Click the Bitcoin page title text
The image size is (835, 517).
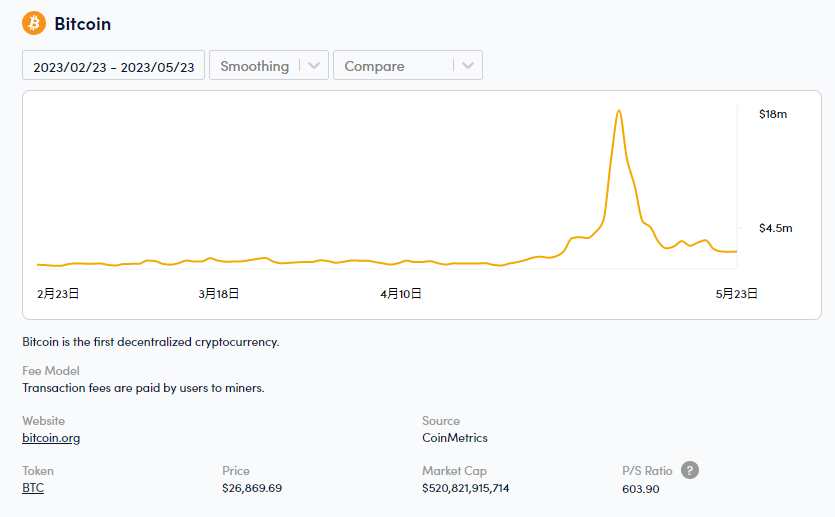pos(83,24)
